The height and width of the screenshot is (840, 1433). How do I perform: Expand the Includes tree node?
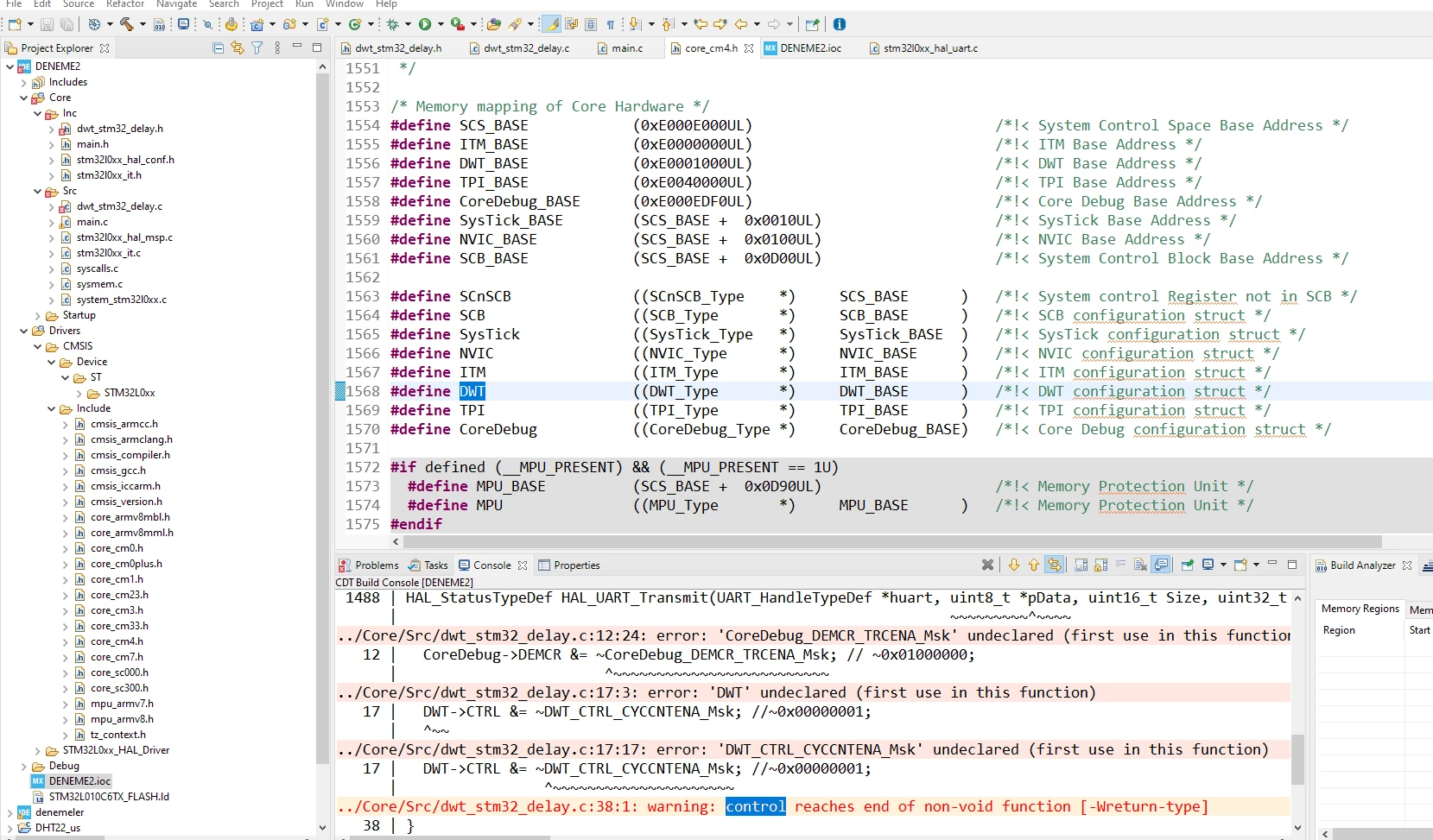tap(23, 83)
